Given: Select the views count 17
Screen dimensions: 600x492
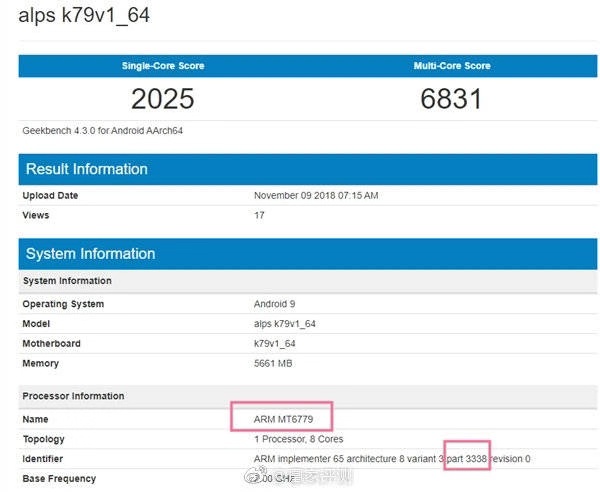Looking at the screenshot, I should coord(259,215).
